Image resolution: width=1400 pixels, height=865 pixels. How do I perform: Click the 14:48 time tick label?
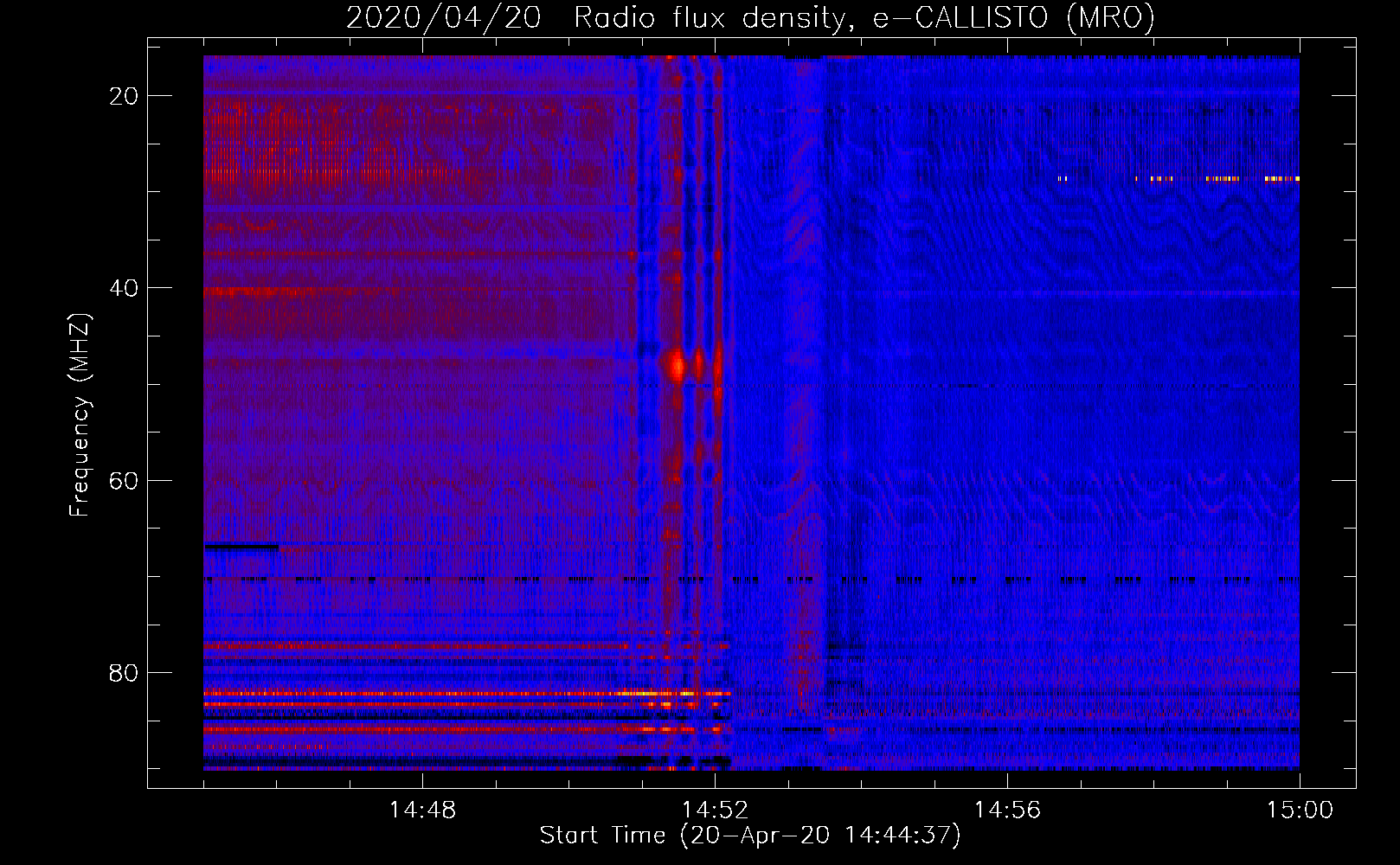(422, 811)
